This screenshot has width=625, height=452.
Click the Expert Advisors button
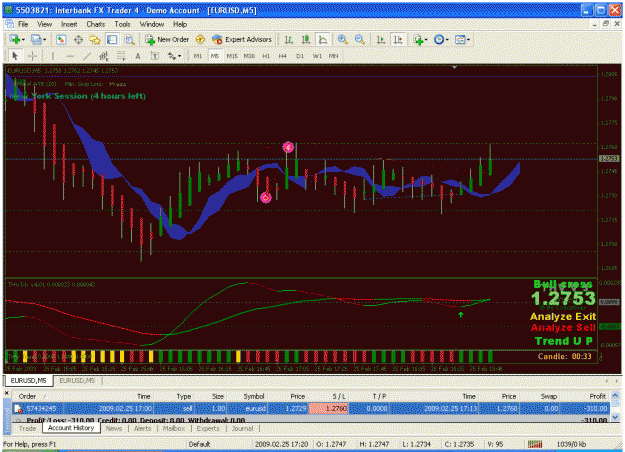click(242, 39)
